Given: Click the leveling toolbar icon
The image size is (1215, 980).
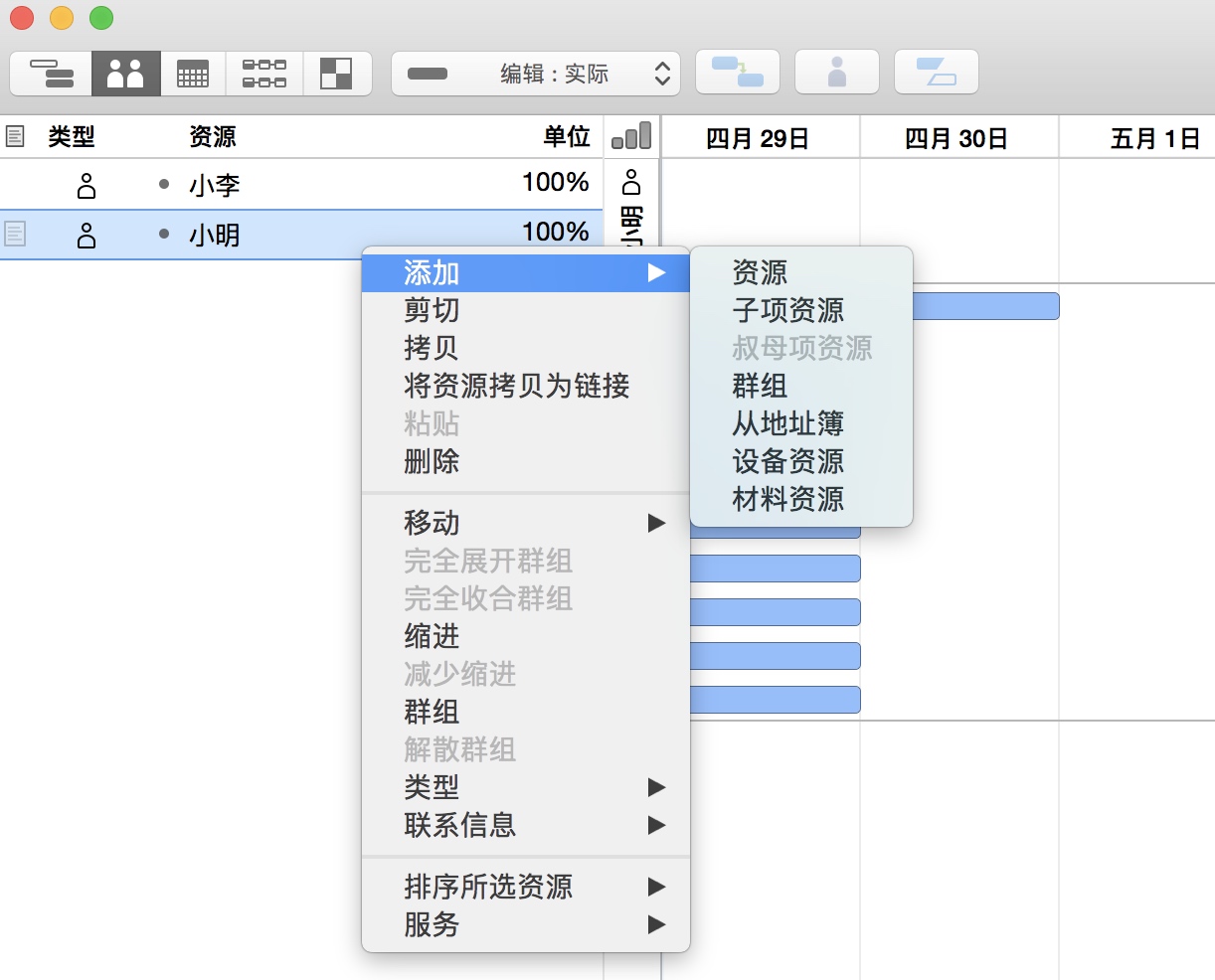Looking at the screenshot, I should (x=937, y=72).
